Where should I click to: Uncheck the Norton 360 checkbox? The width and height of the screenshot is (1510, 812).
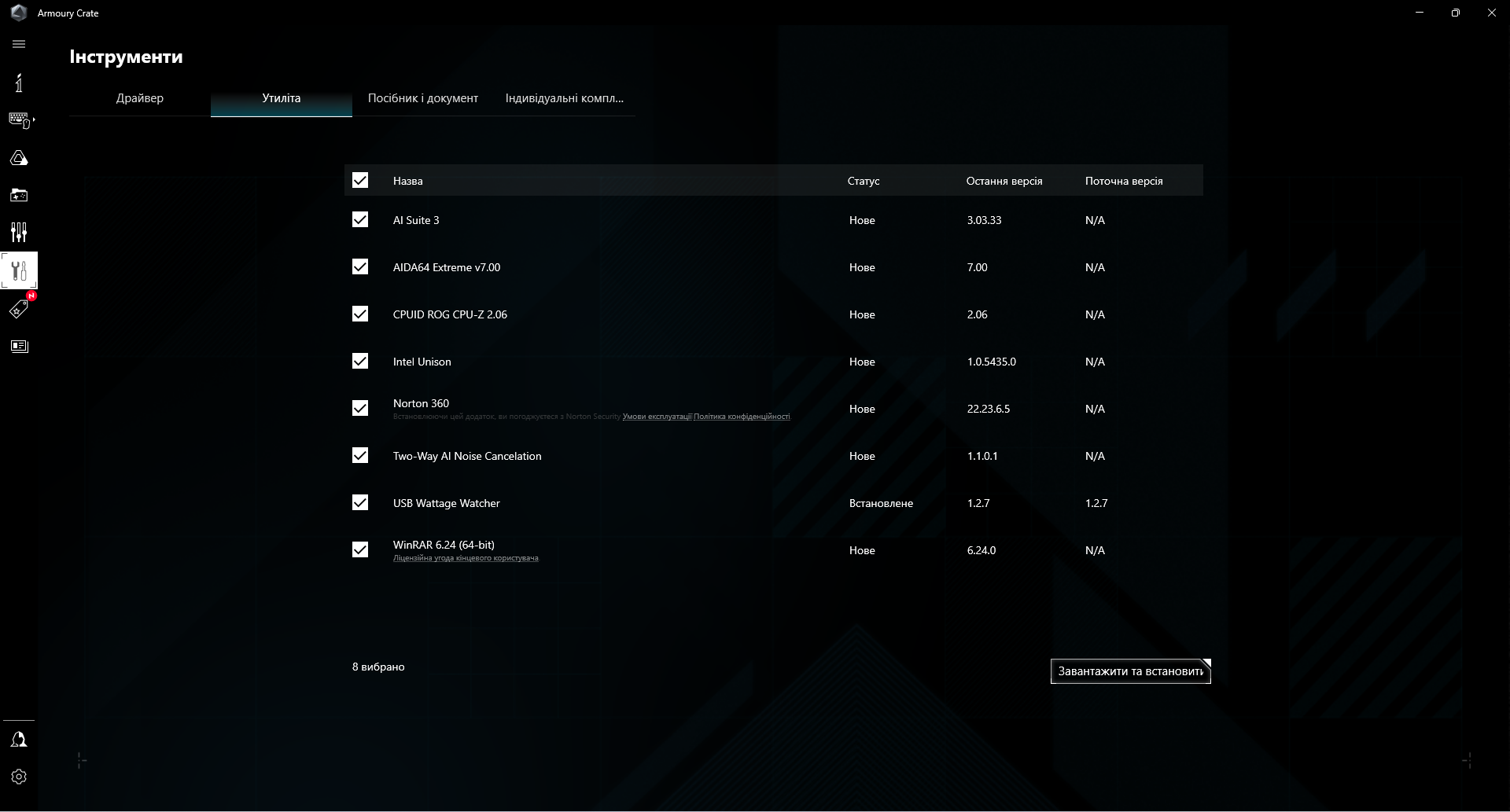click(360, 408)
